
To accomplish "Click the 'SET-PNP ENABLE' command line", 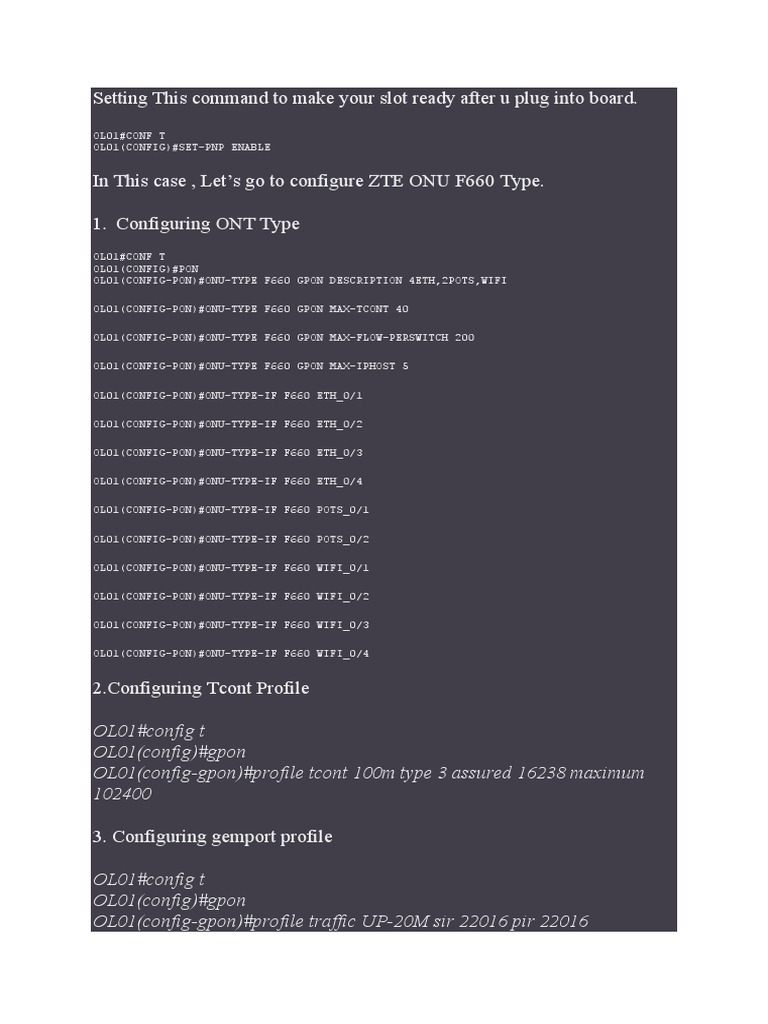I will pos(182,147).
